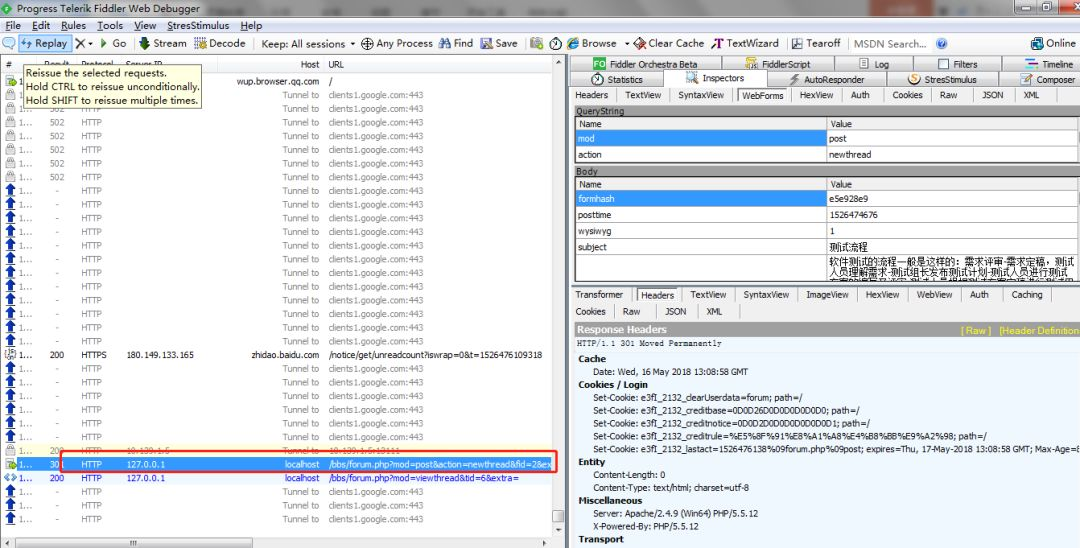The width and height of the screenshot is (1080, 548).
Task: Select the formhash row in Body grid
Action: coord(827,199)
